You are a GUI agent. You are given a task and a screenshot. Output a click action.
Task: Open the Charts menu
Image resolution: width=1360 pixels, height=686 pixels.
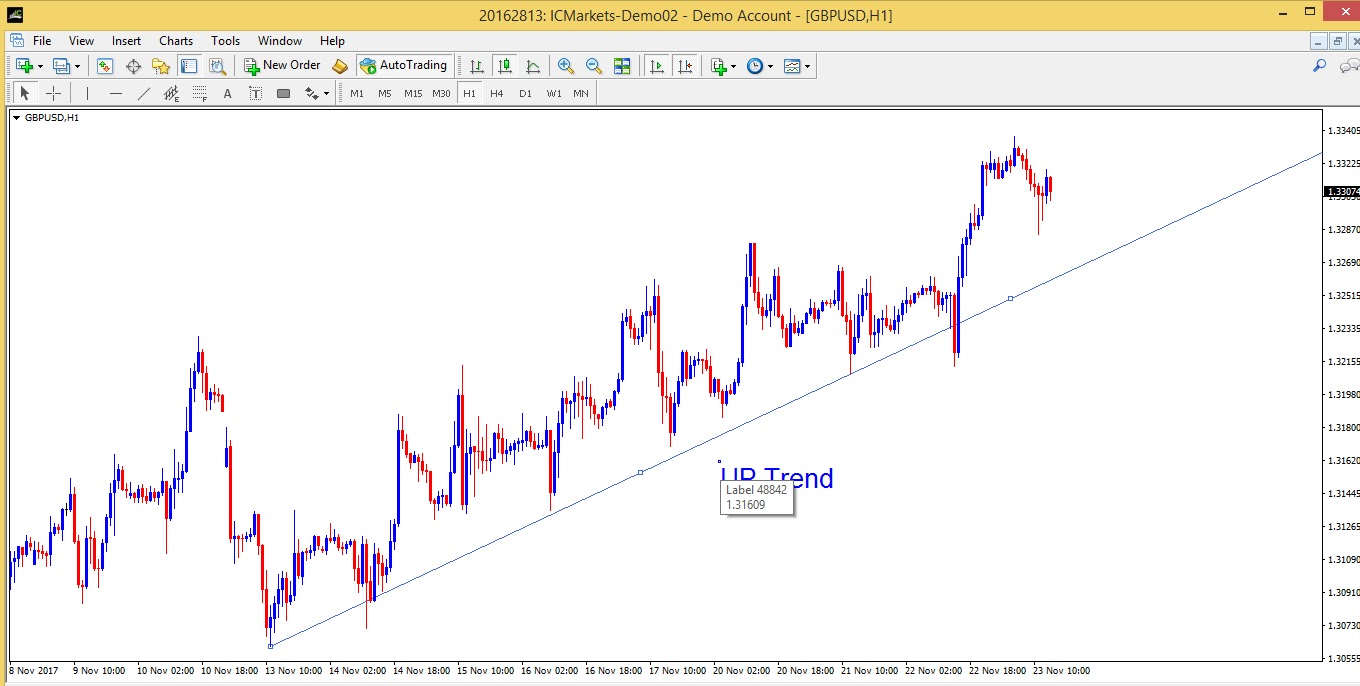click(x=176, y=41)
